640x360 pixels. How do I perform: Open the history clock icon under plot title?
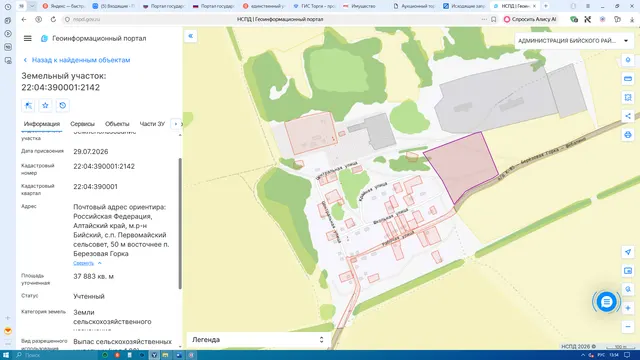tap(62, 105)
